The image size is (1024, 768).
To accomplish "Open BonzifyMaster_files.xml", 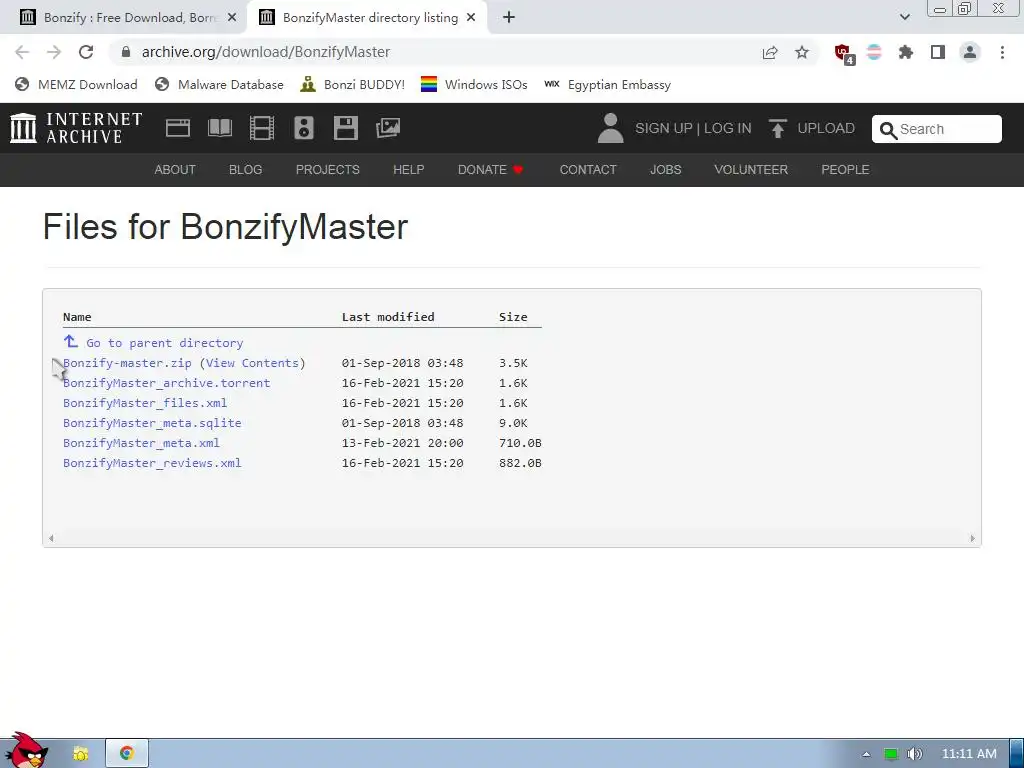I will (145, 403).
